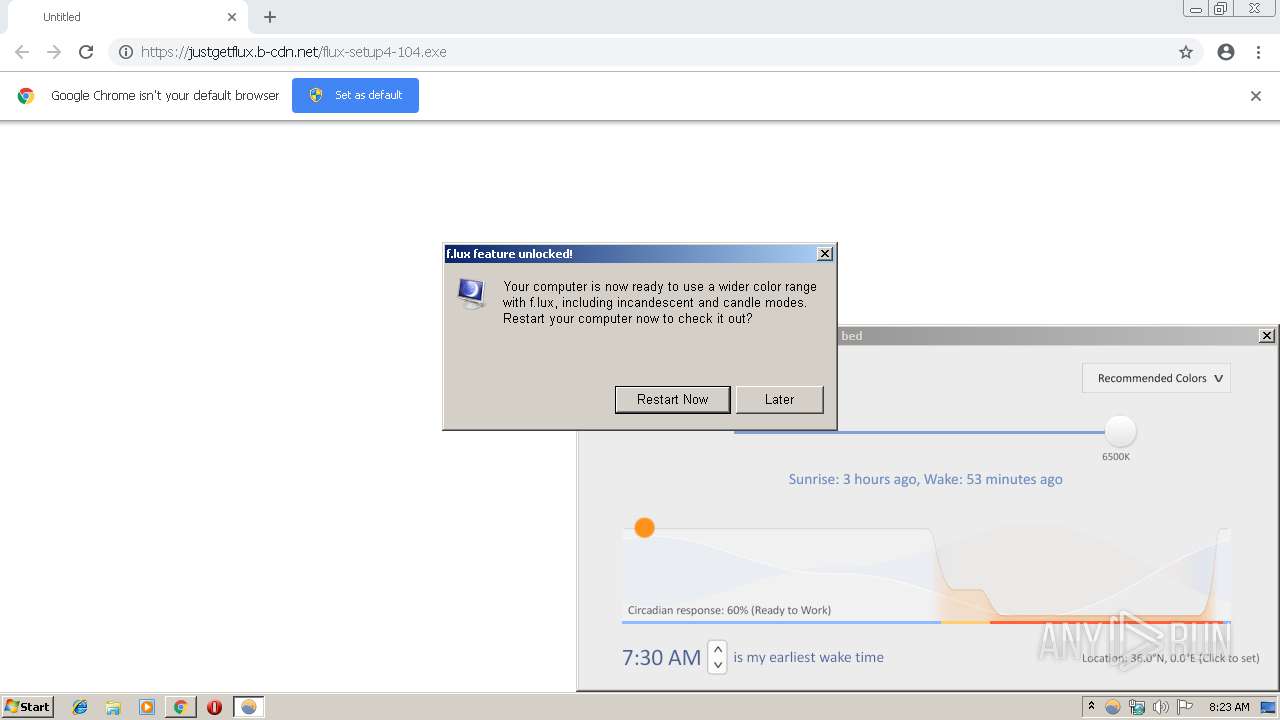Open the media player taskbar icon

tap(147, 707)
